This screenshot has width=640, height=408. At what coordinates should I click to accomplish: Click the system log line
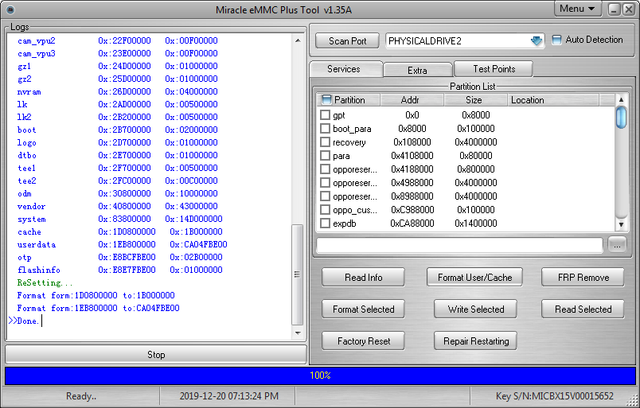(x=120, y=219)
